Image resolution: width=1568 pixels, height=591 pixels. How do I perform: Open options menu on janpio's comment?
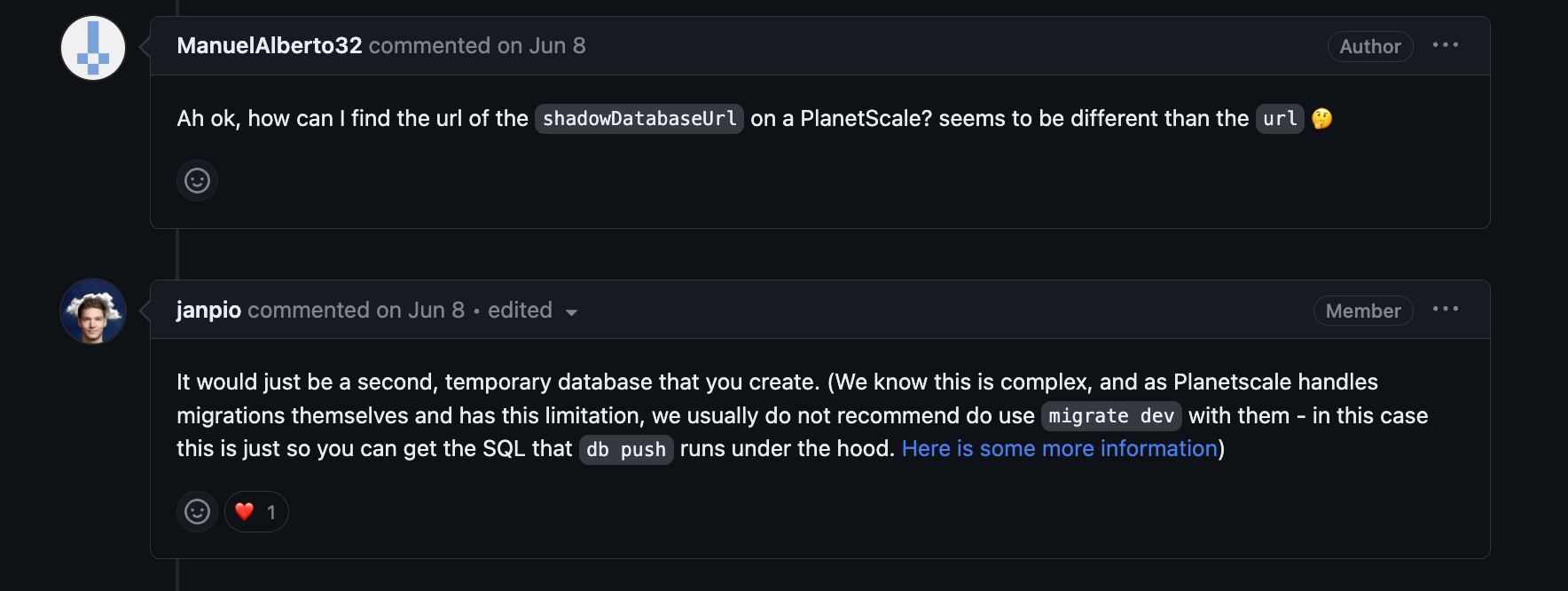pos(1445,310)
